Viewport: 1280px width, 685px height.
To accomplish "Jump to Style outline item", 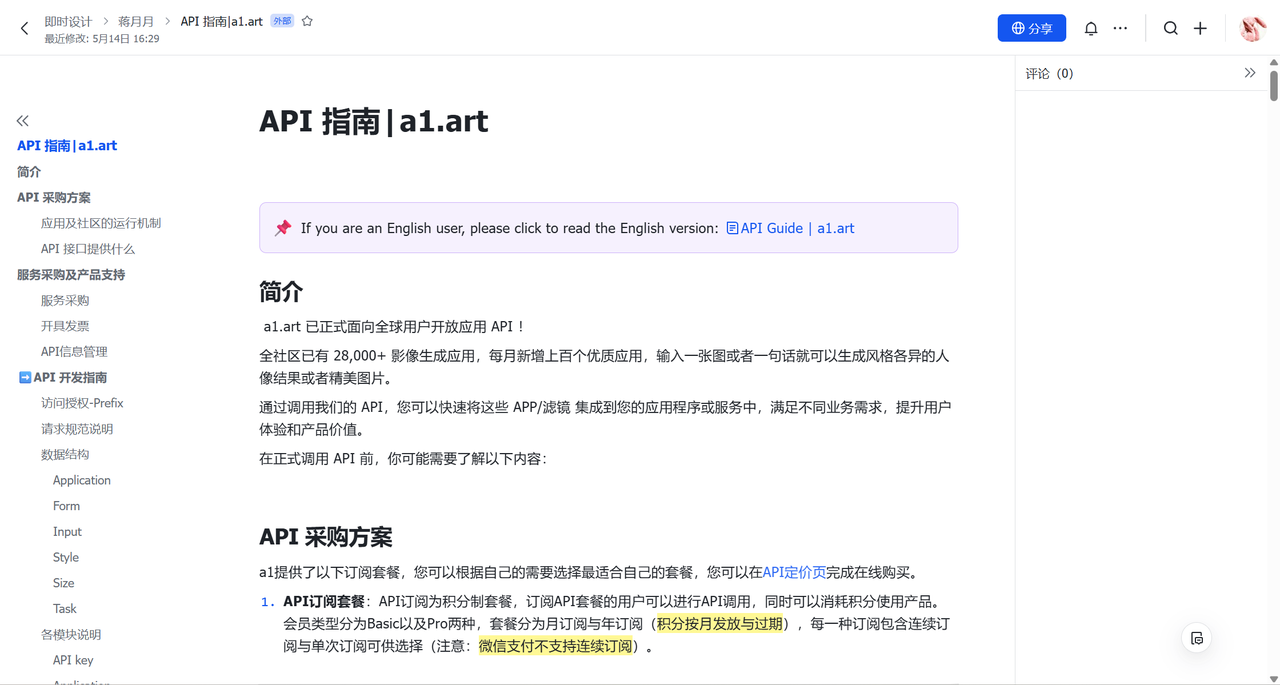I will click(x=66, y=557).
